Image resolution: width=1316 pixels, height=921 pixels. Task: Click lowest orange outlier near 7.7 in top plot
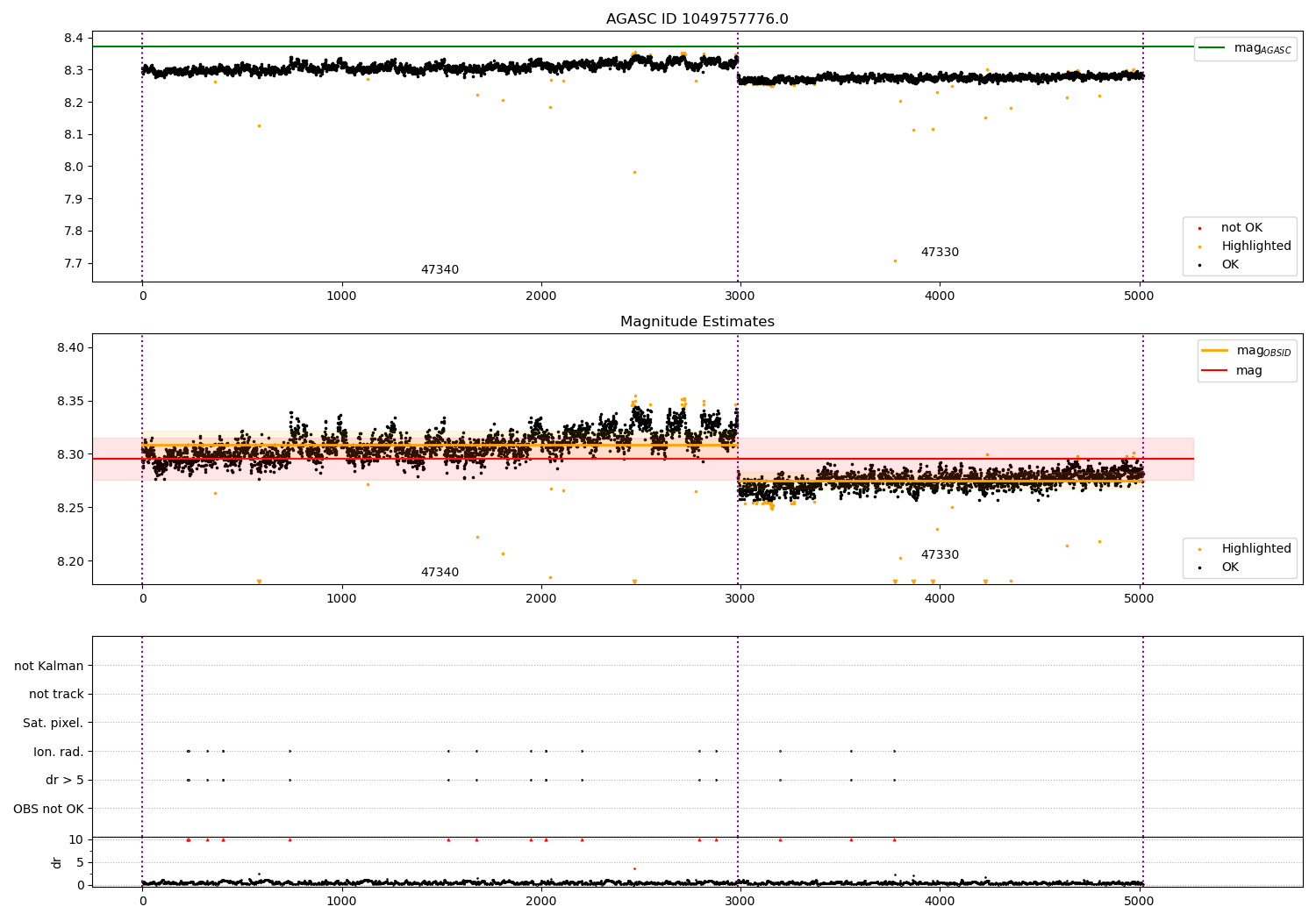point(895,261)
